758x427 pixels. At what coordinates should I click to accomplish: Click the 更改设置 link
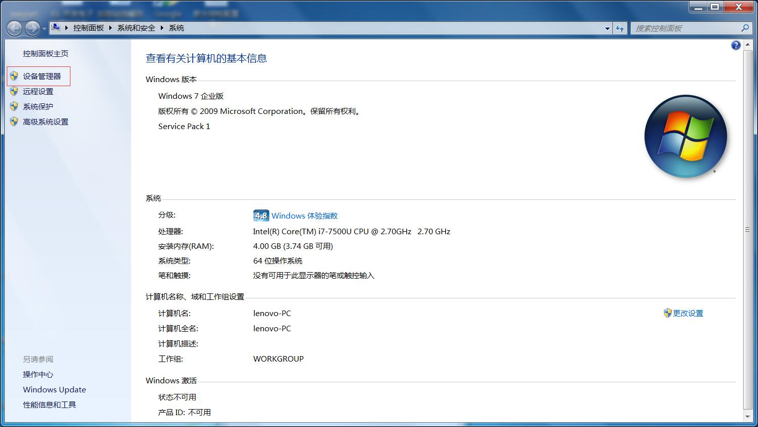(x=688, y=313)
